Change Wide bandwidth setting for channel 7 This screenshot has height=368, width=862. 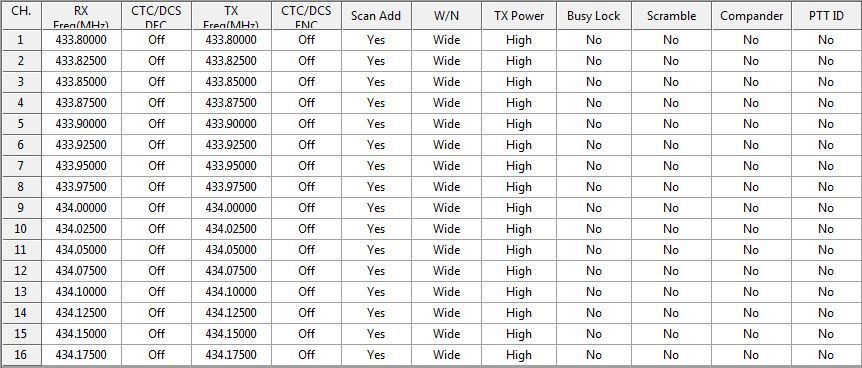446,166
